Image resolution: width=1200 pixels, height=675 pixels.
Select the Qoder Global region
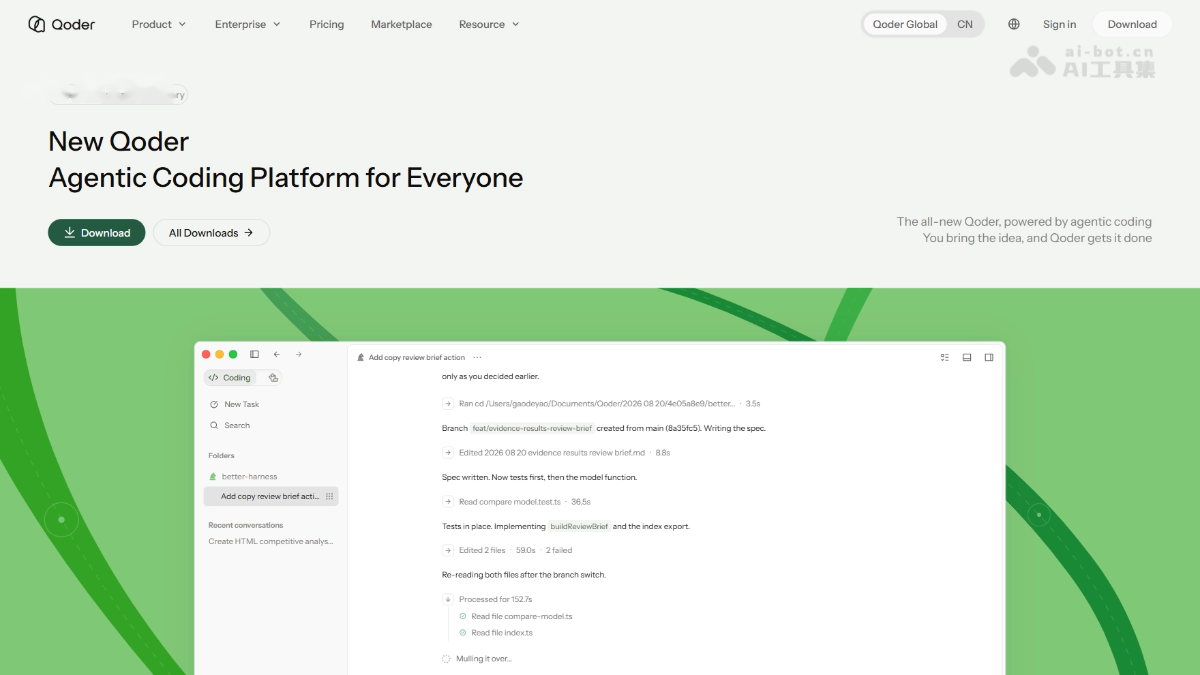905,24
